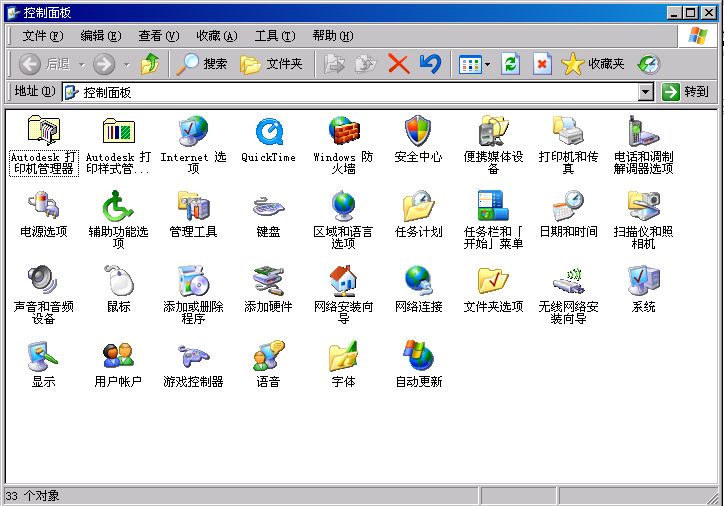Click the red X delete button

point(399,64)
